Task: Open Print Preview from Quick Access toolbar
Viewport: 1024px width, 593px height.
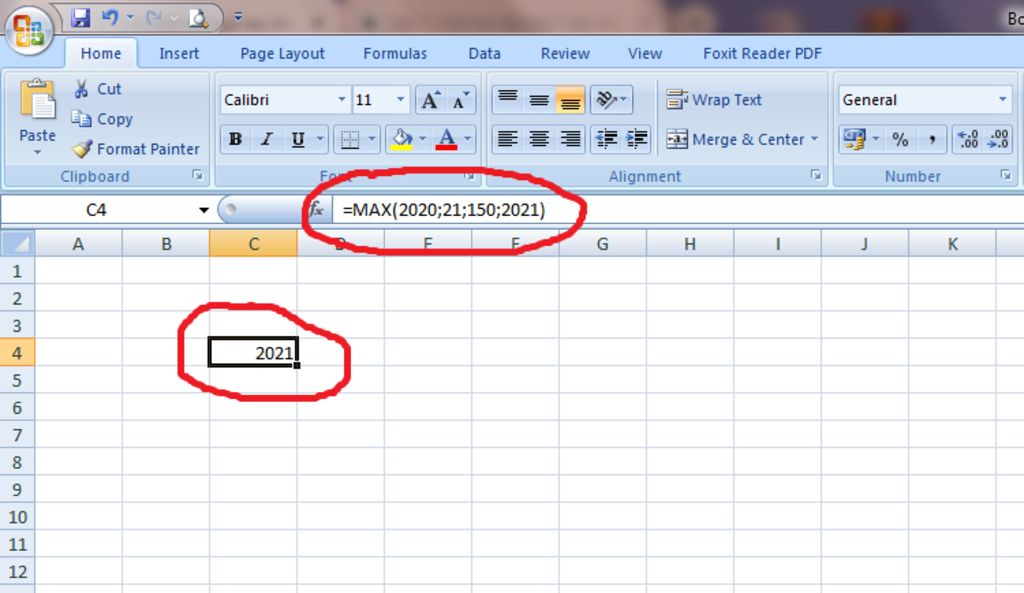Action: point(198,18)
